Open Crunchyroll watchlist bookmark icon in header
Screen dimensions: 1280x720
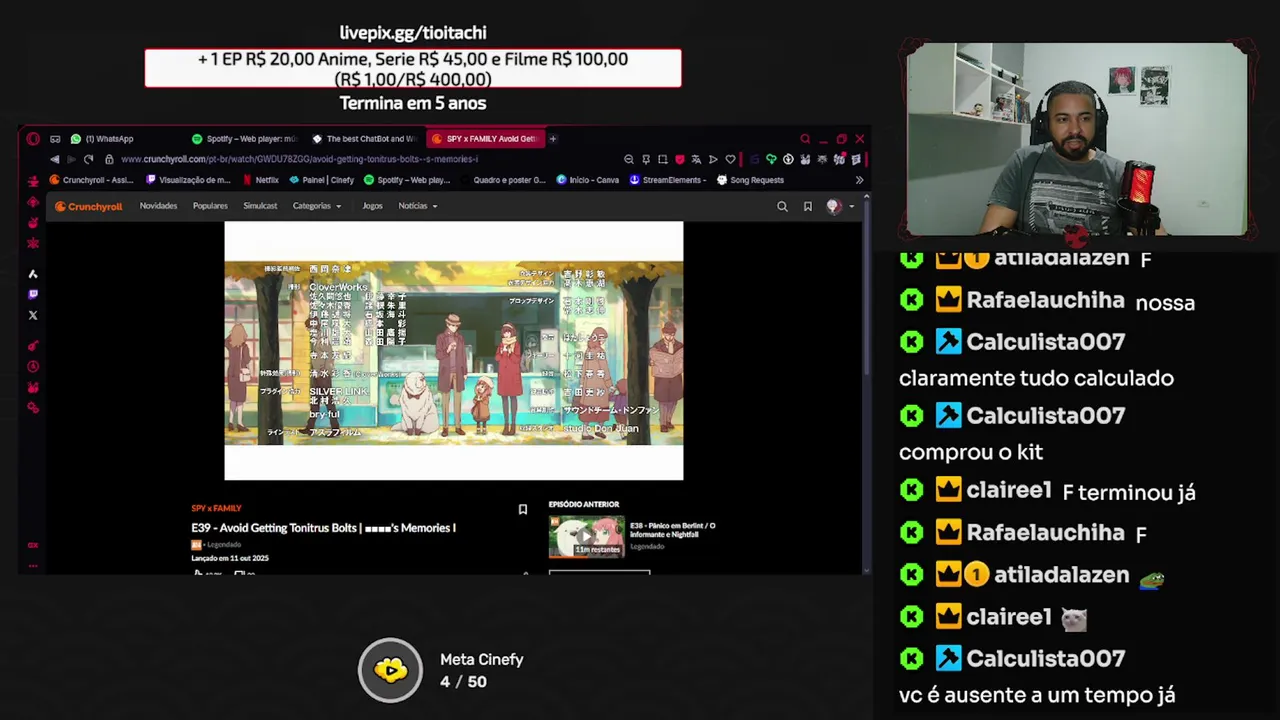pyautogui.click(x=807, y=206)
